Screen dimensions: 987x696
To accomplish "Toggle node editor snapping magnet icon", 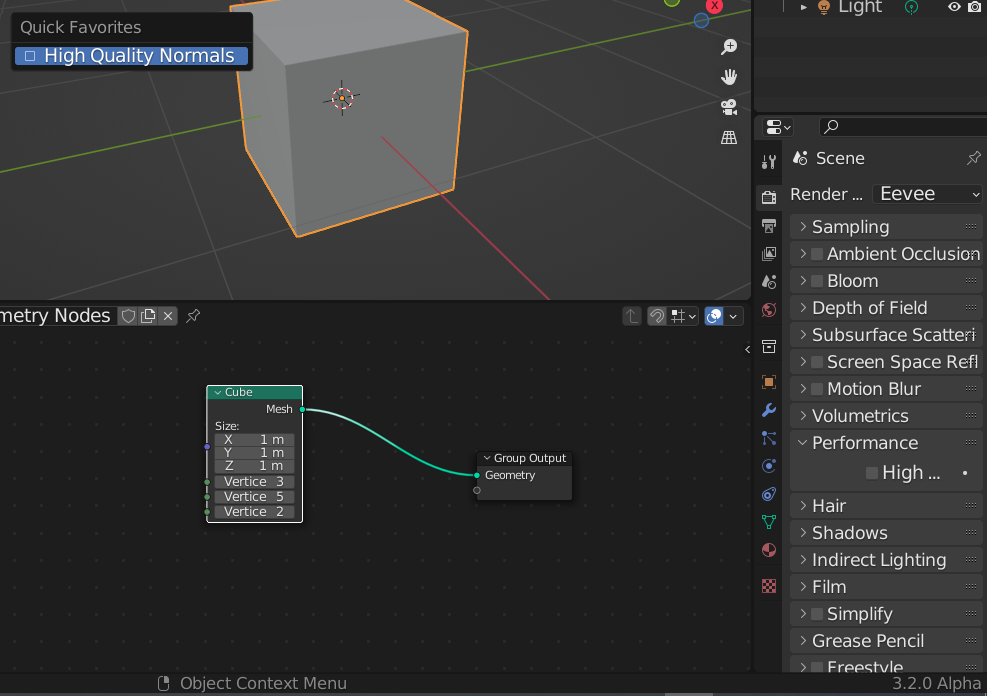I will (657, 316).
